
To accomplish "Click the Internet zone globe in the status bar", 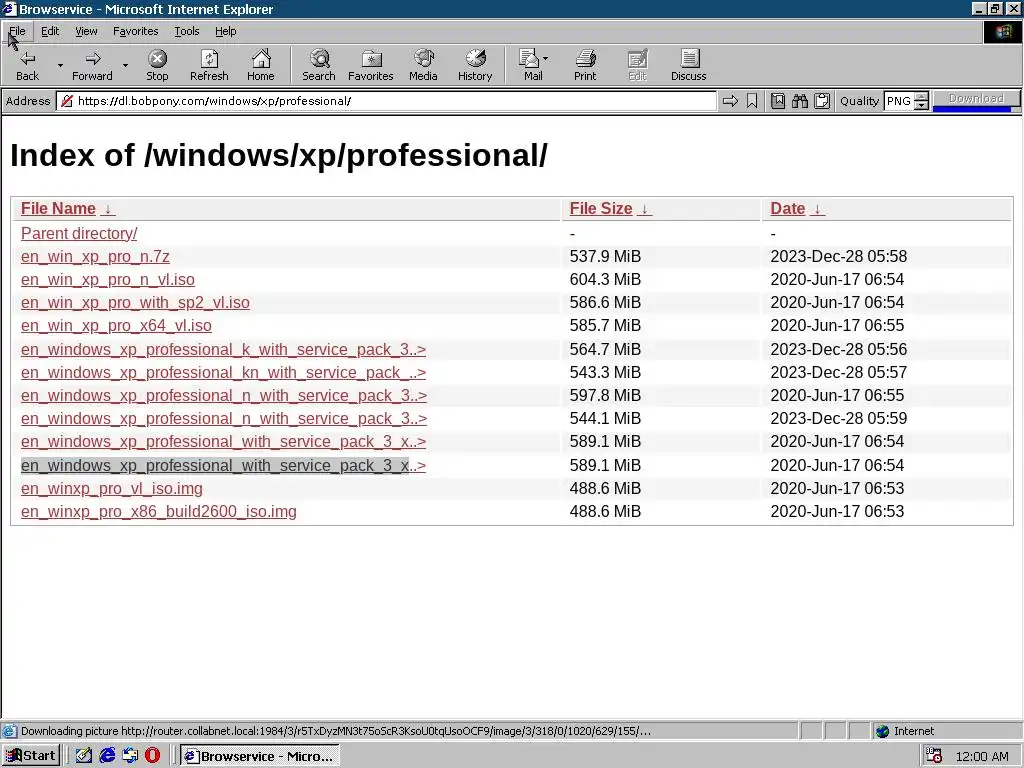I will (x=883, y=731).
